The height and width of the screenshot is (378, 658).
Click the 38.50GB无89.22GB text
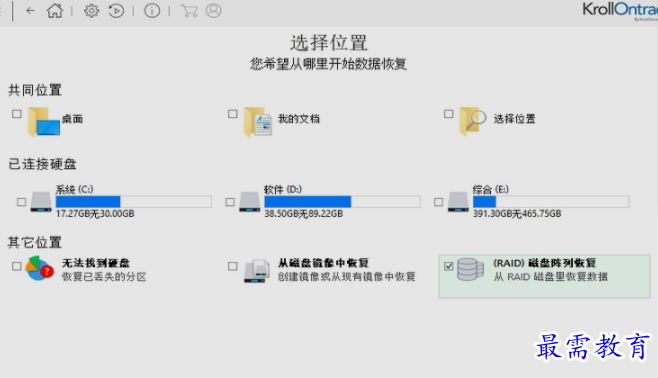[303, 214]
